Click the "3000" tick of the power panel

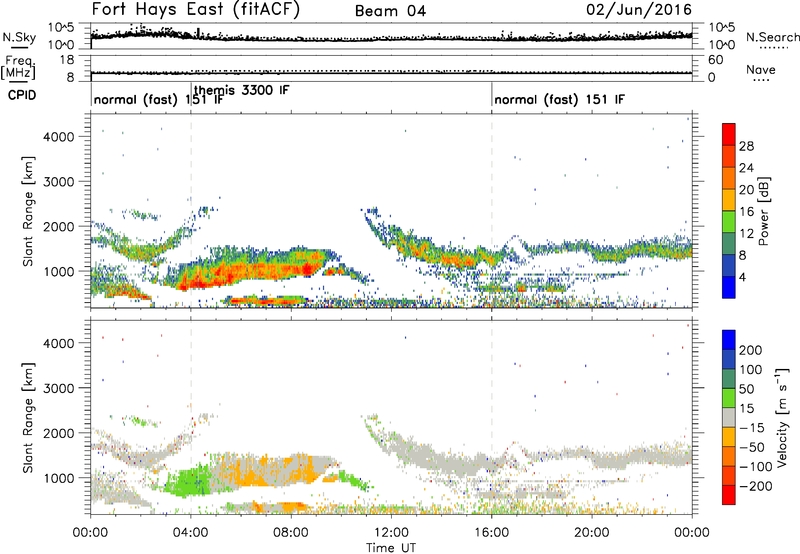(x=59, y=182)
